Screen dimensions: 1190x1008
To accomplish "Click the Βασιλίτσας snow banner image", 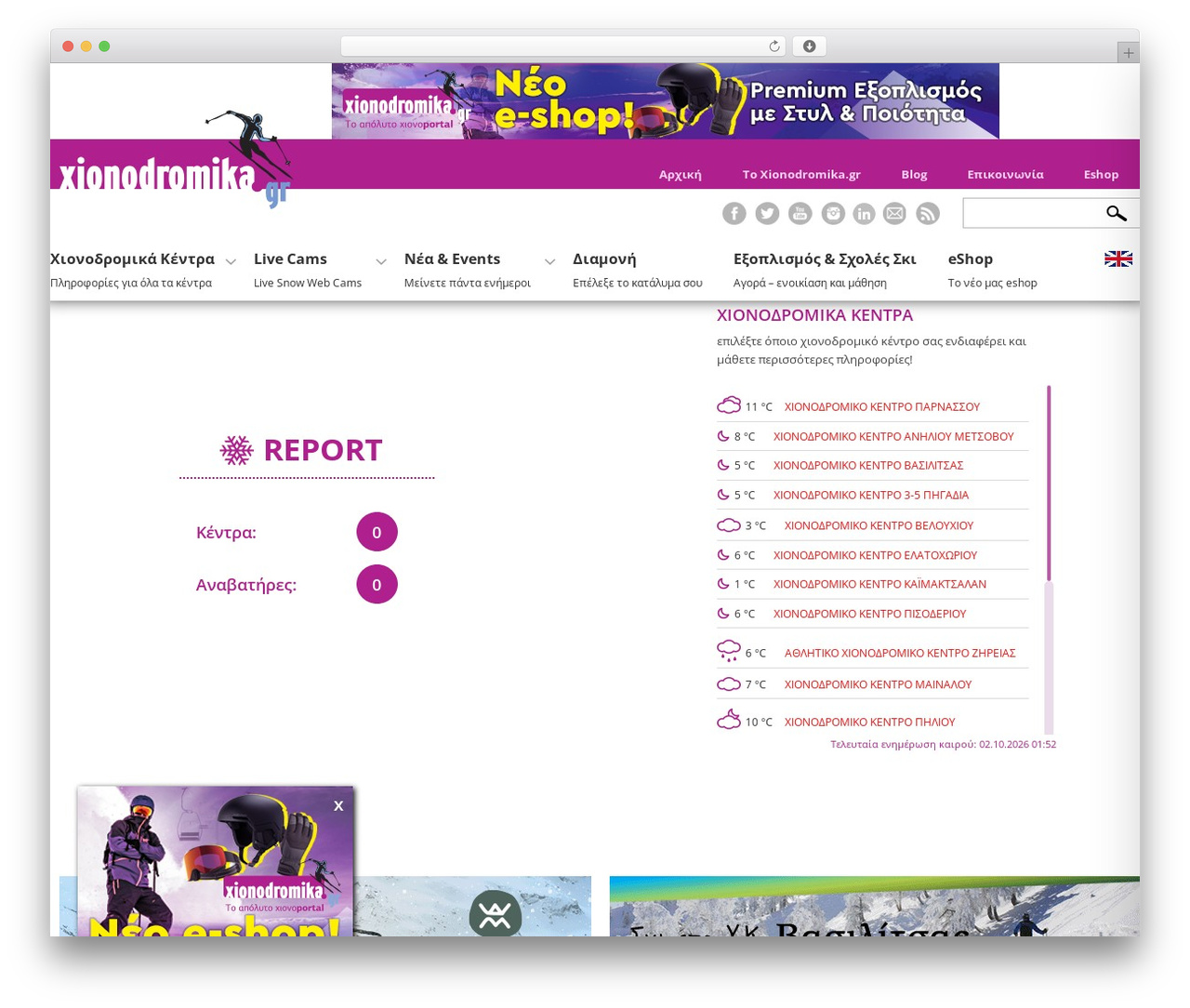I will click(x=874, y=906).
